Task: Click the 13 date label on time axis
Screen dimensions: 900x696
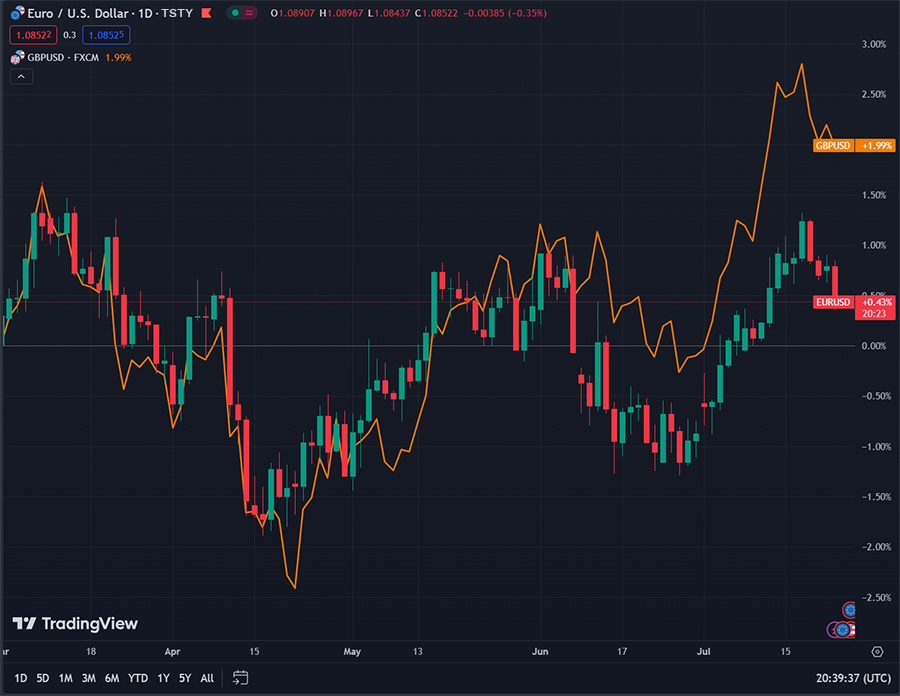Action: (417, 651)
